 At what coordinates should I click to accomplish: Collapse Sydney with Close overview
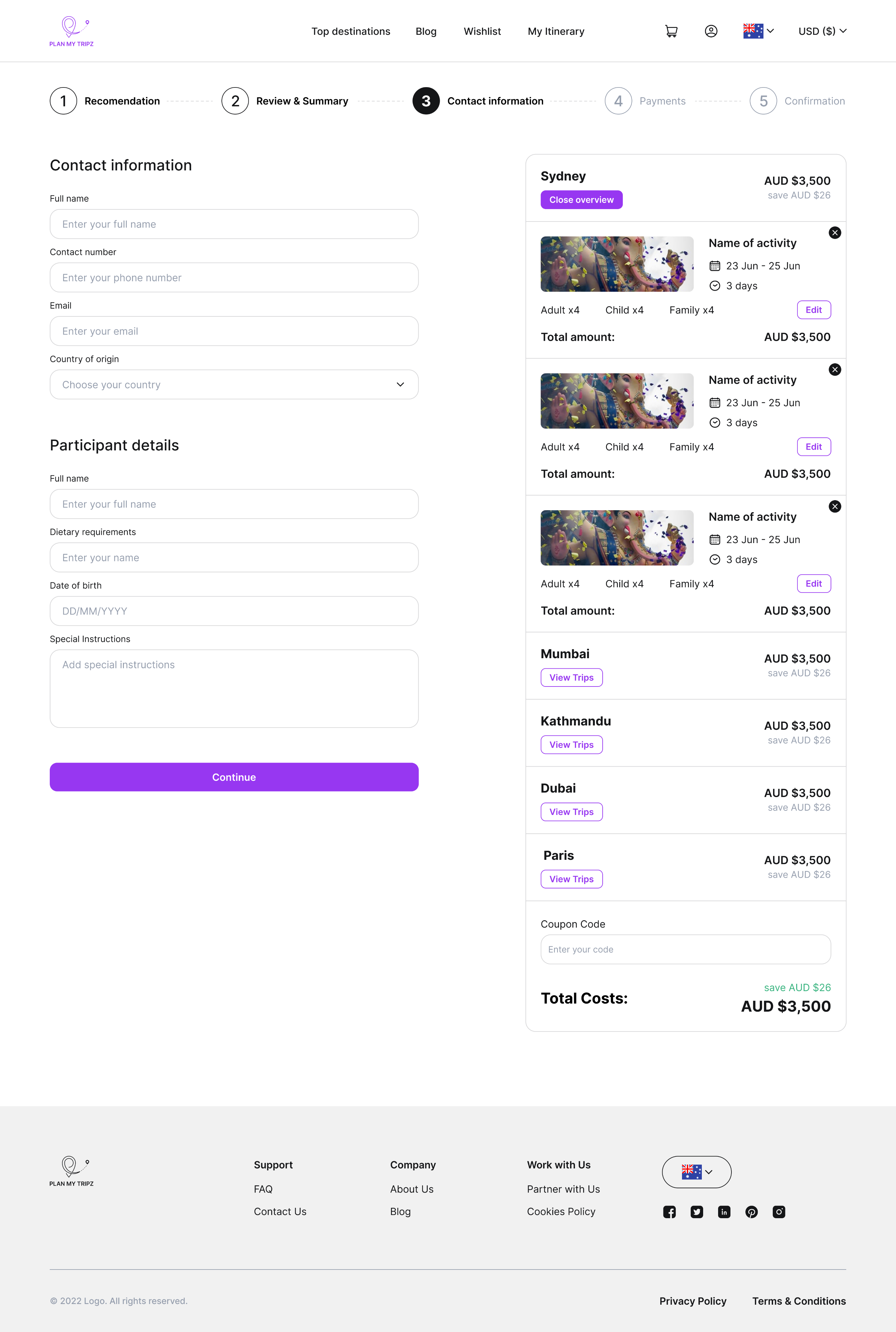coord(581,200)
